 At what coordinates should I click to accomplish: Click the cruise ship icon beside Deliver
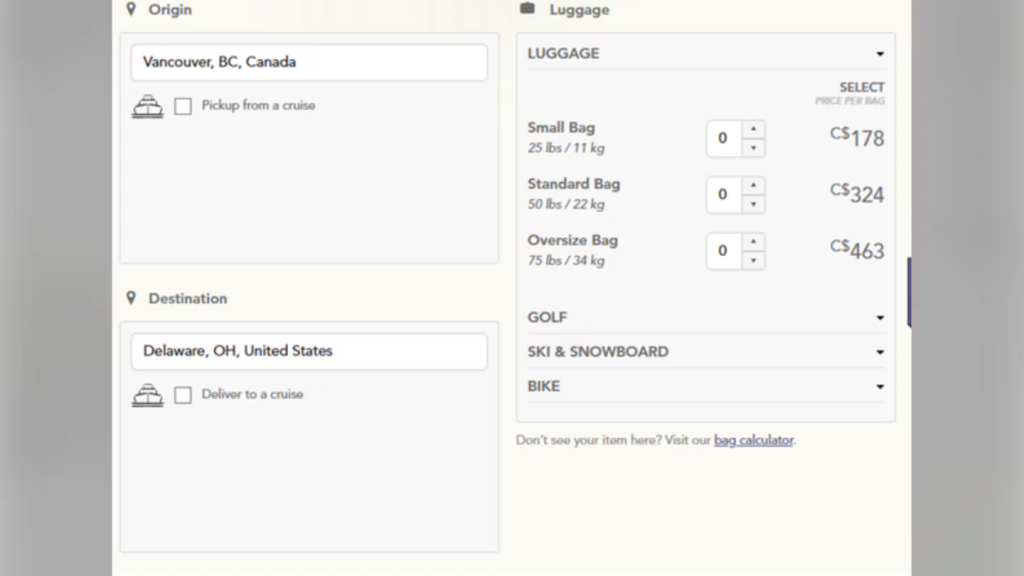coord(148,394)
